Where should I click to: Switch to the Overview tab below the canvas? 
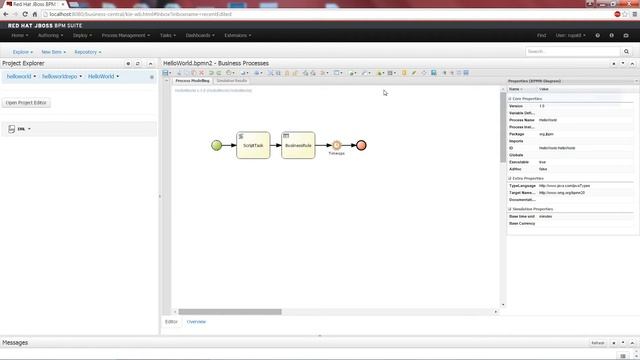click(x=196, y=322)
